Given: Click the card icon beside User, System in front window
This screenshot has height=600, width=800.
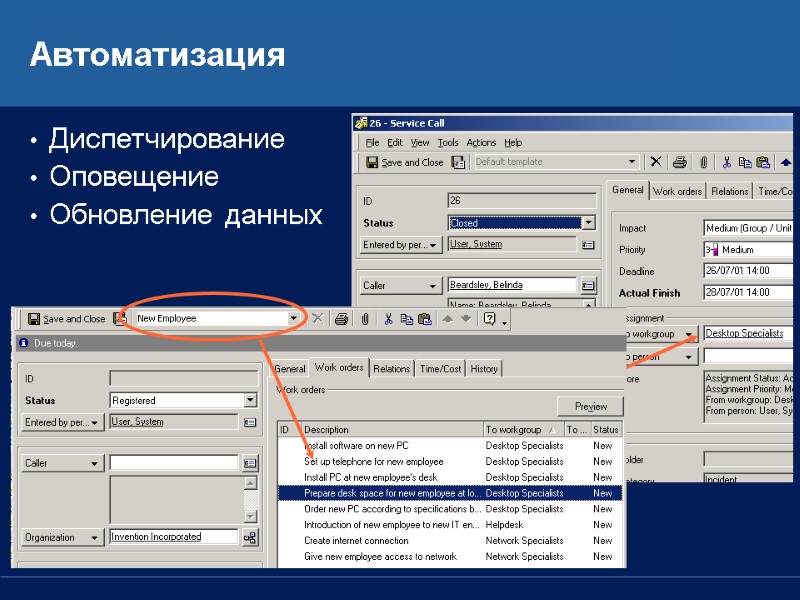Looking at the screenshot, I should (249, 422).
